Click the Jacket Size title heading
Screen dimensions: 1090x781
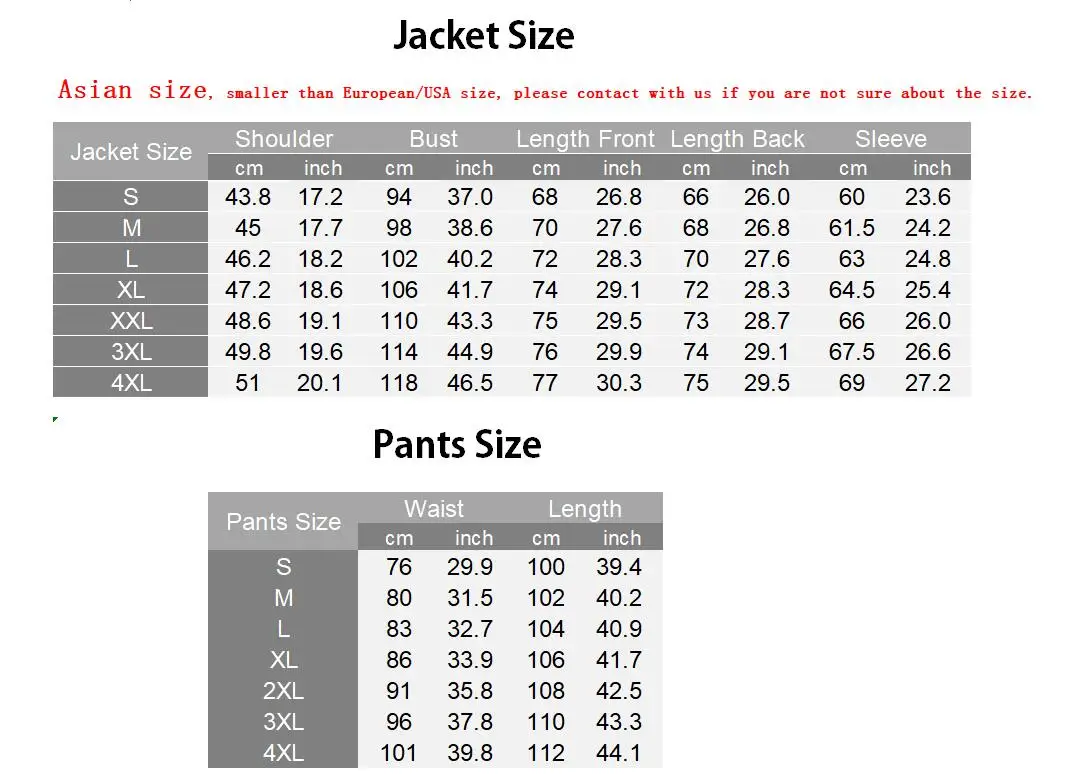(484, 35)
